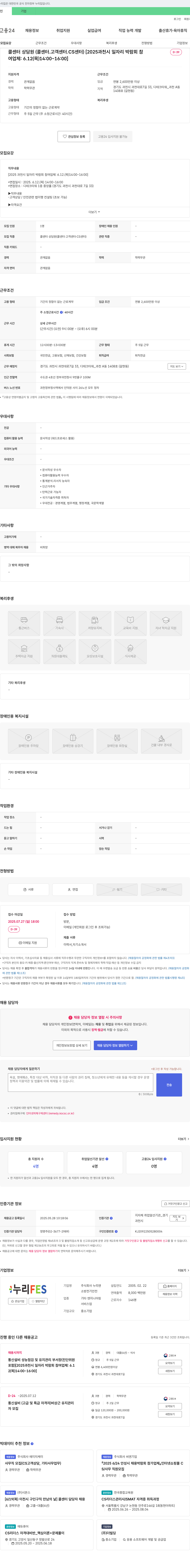Open the 실업급여 menu
Image resolution: width=190 pixels, height=1568 pixels.
[94, 31]
